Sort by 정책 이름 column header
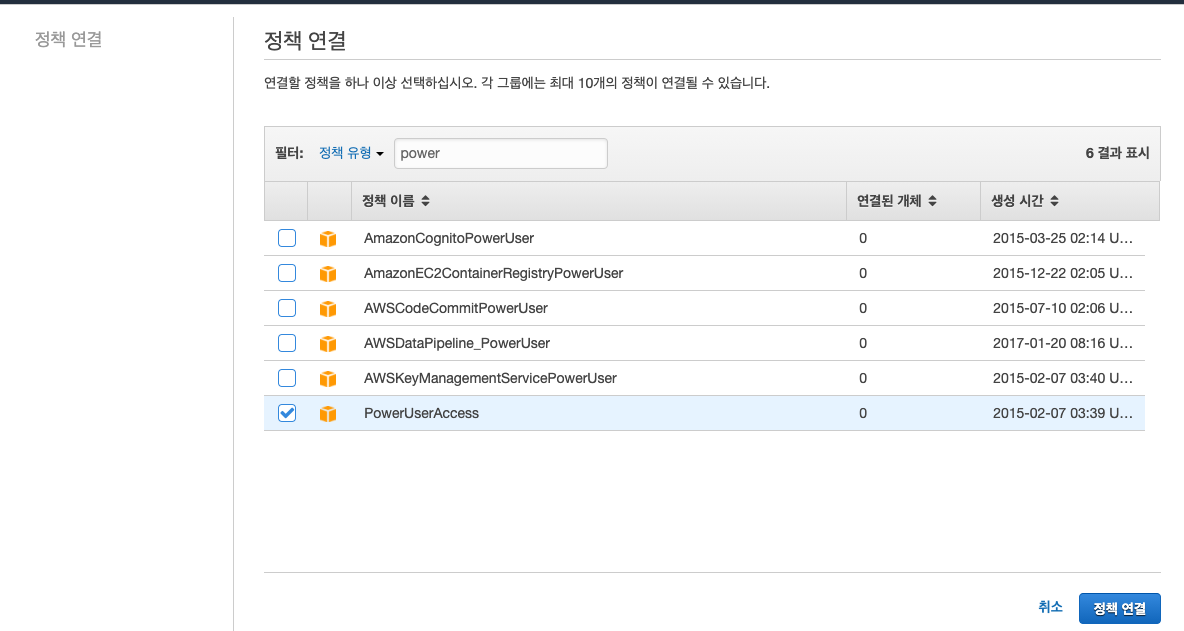Image resolution: width=1184 pixels, height=631 pixels. click(396, 201)
